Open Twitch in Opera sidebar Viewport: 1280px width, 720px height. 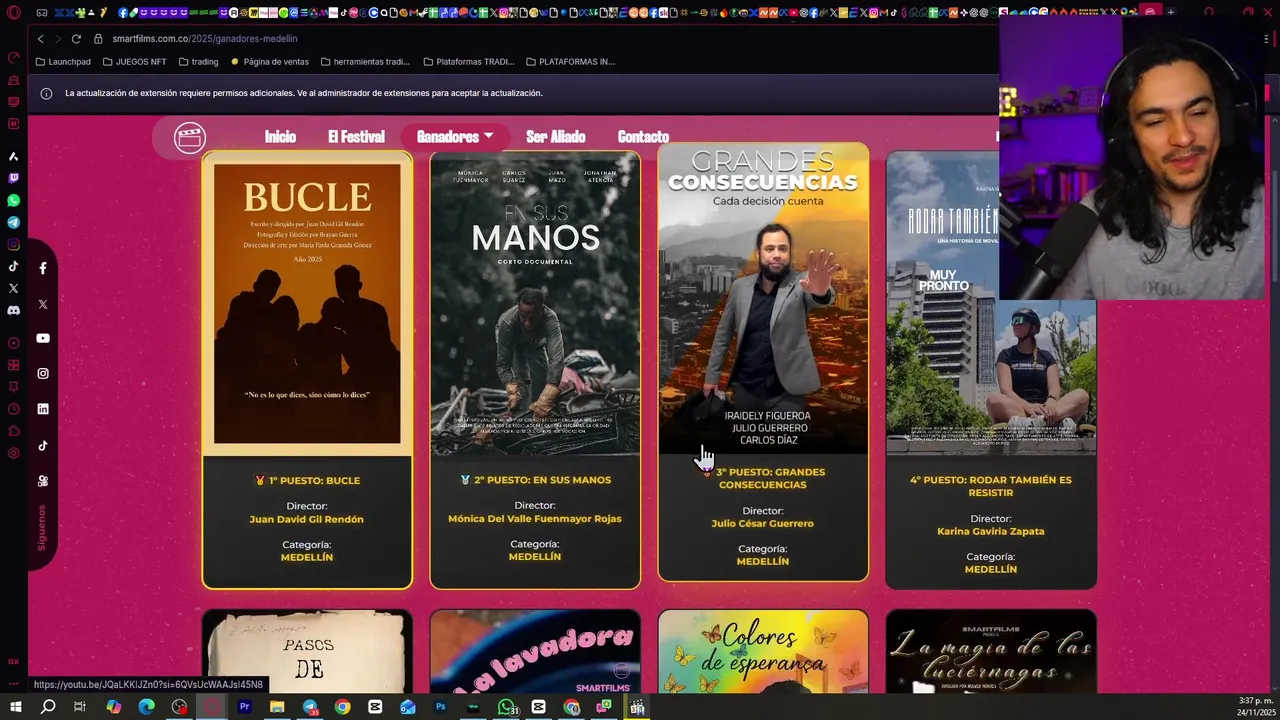coord(13,178)
